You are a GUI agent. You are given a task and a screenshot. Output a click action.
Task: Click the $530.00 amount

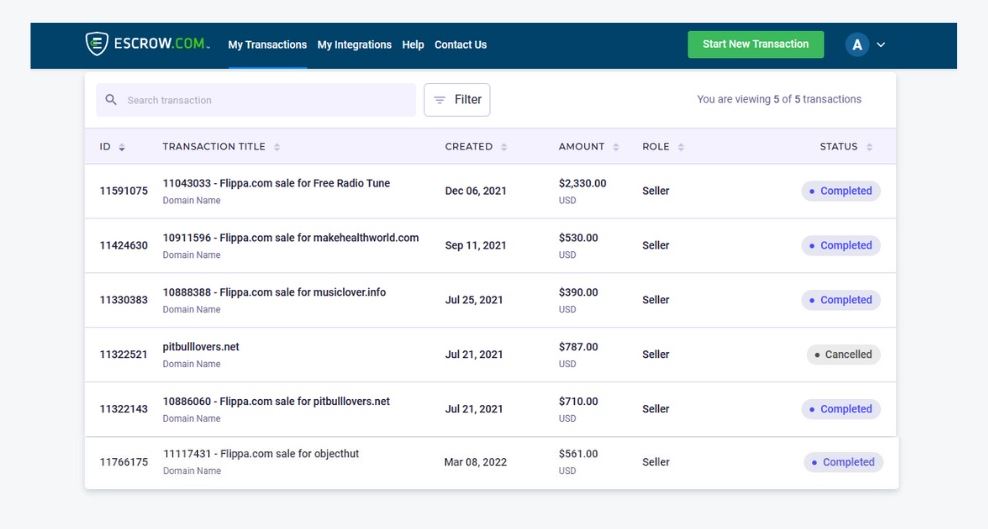click(x=578, y=237)
